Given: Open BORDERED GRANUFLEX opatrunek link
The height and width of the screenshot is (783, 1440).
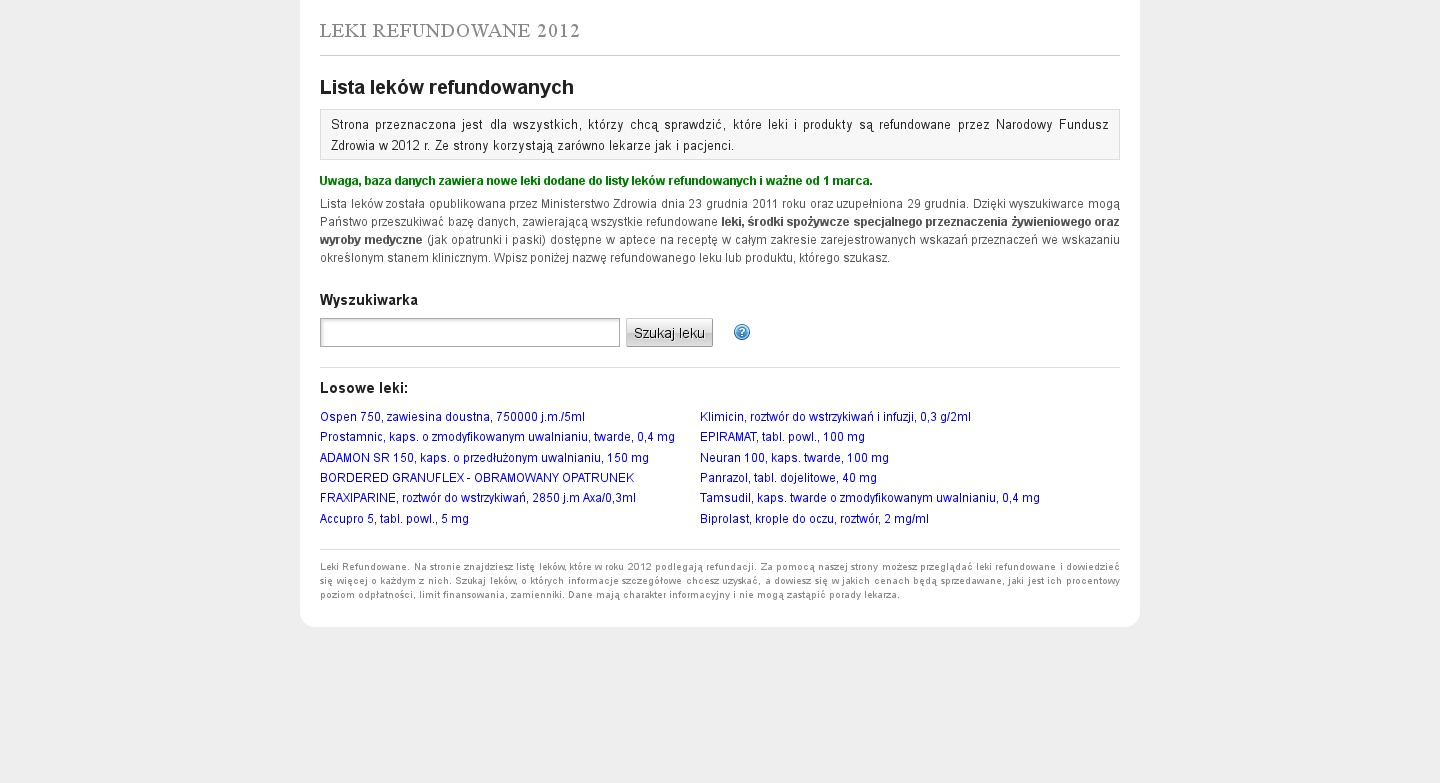Looking at the screenshot, I should [x=477, y=478].
